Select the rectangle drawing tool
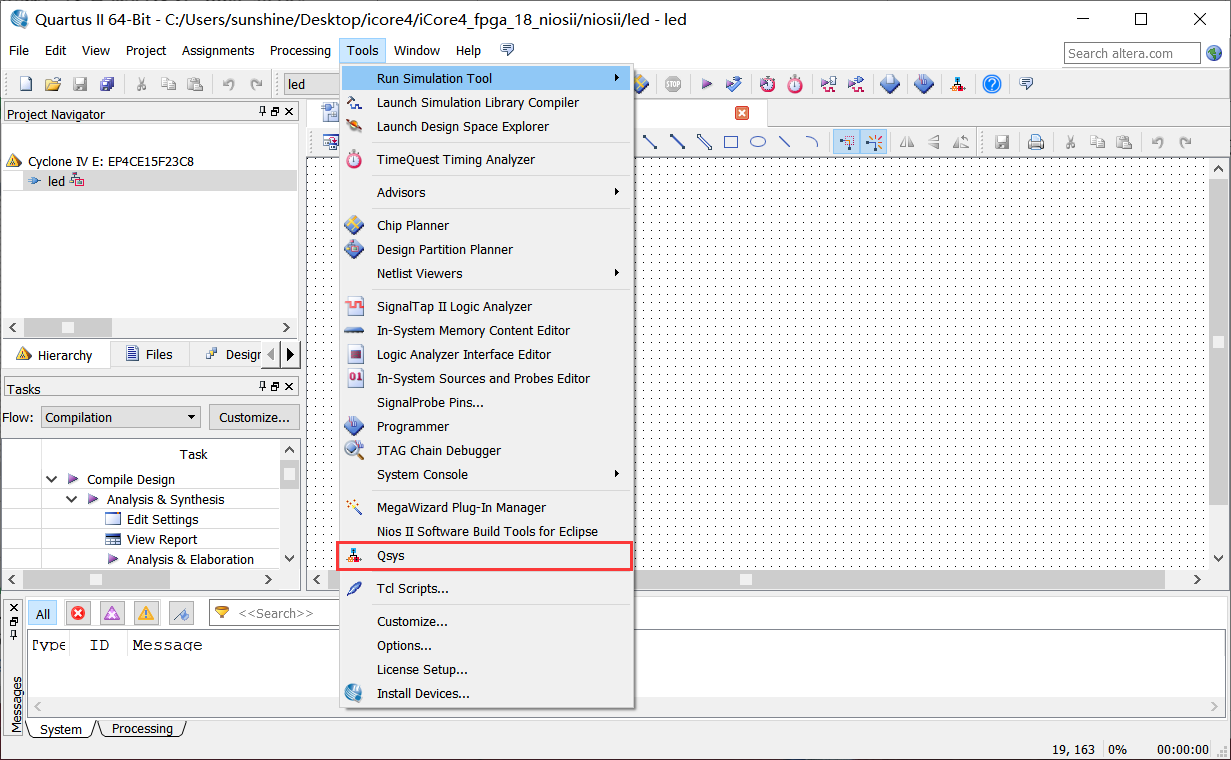 (731, 142)
